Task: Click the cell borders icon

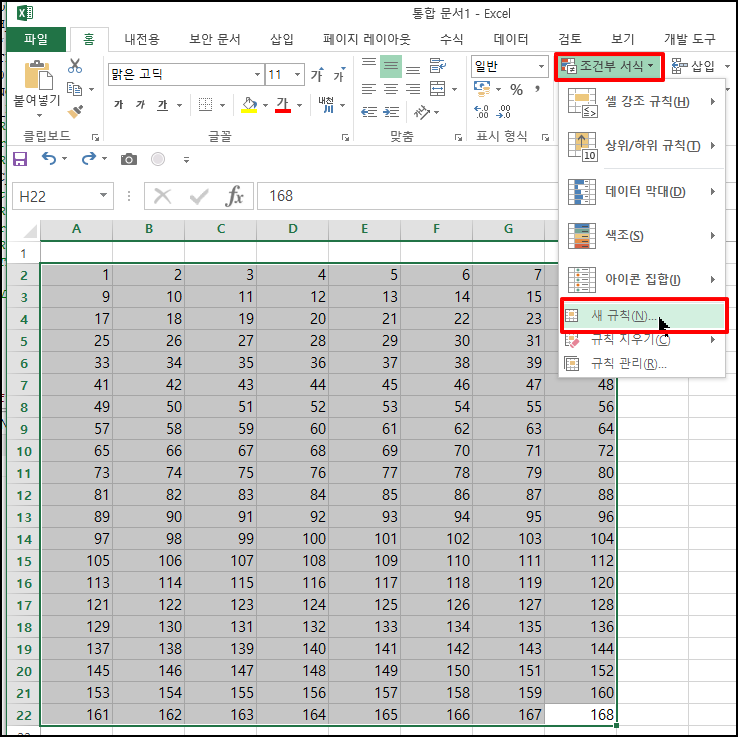Action: click(205, 104)
